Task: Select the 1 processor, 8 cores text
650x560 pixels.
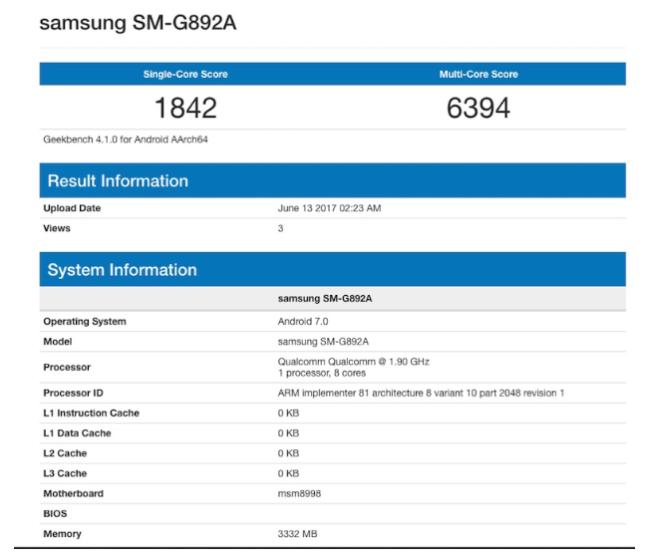Action: tap(322, 373)
